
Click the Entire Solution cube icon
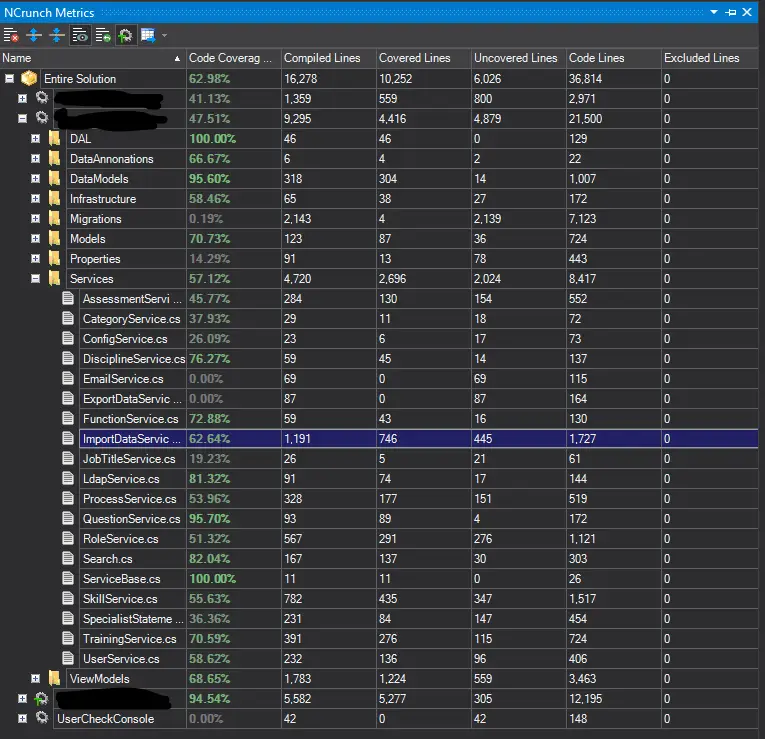coord(29,79)
